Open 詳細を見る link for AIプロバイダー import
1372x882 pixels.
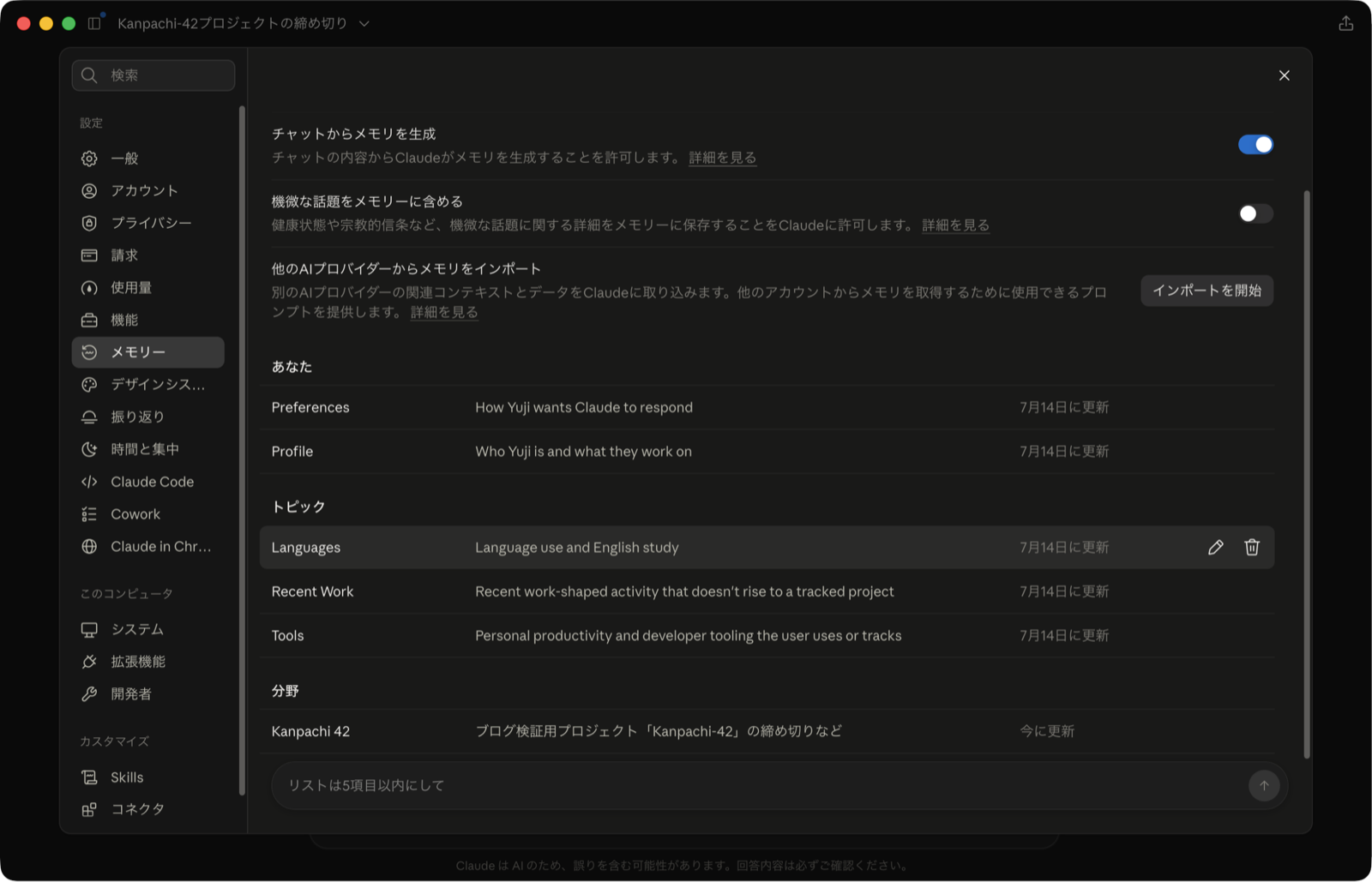click(444, 312)
